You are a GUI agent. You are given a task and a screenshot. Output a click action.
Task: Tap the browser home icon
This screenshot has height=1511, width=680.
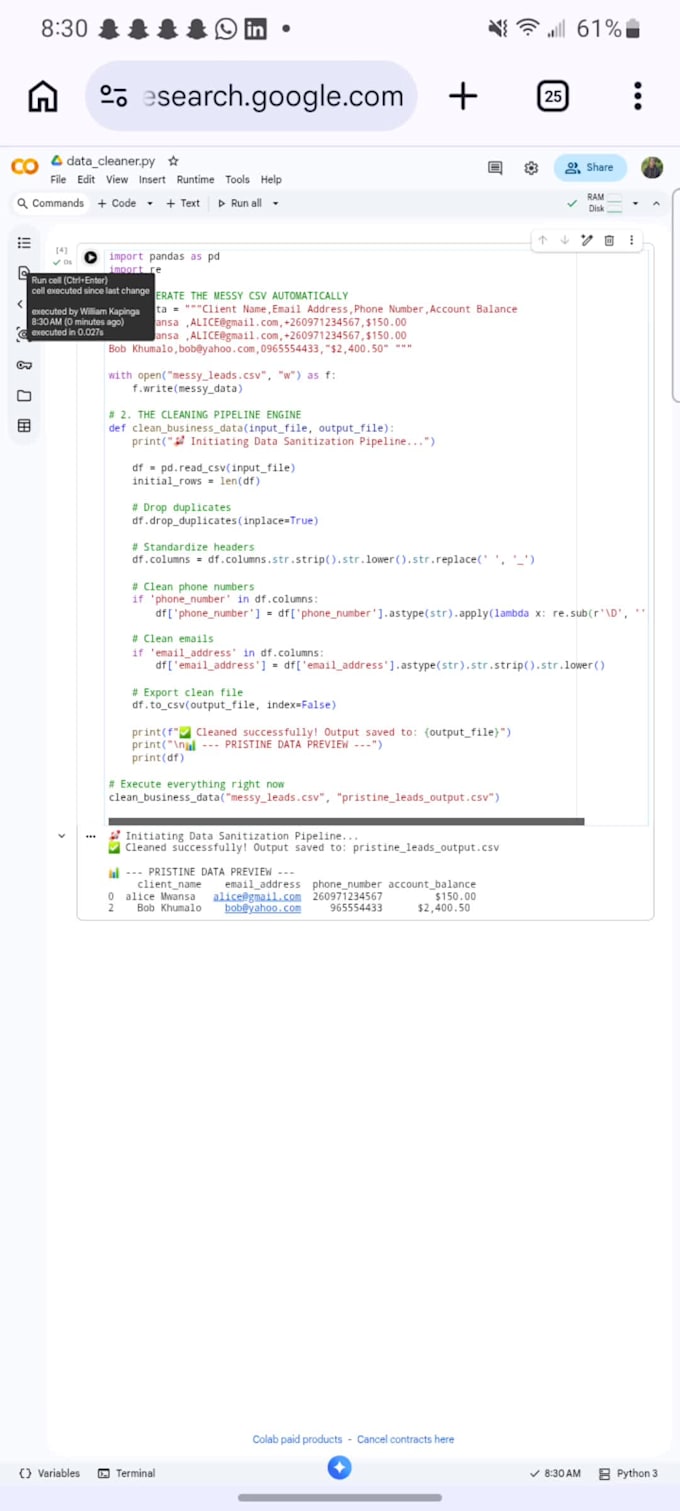coord(43,97)
